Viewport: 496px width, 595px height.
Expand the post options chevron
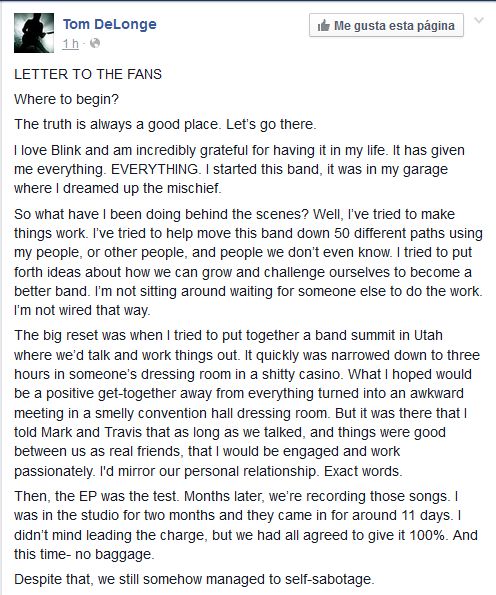point(479,20)
